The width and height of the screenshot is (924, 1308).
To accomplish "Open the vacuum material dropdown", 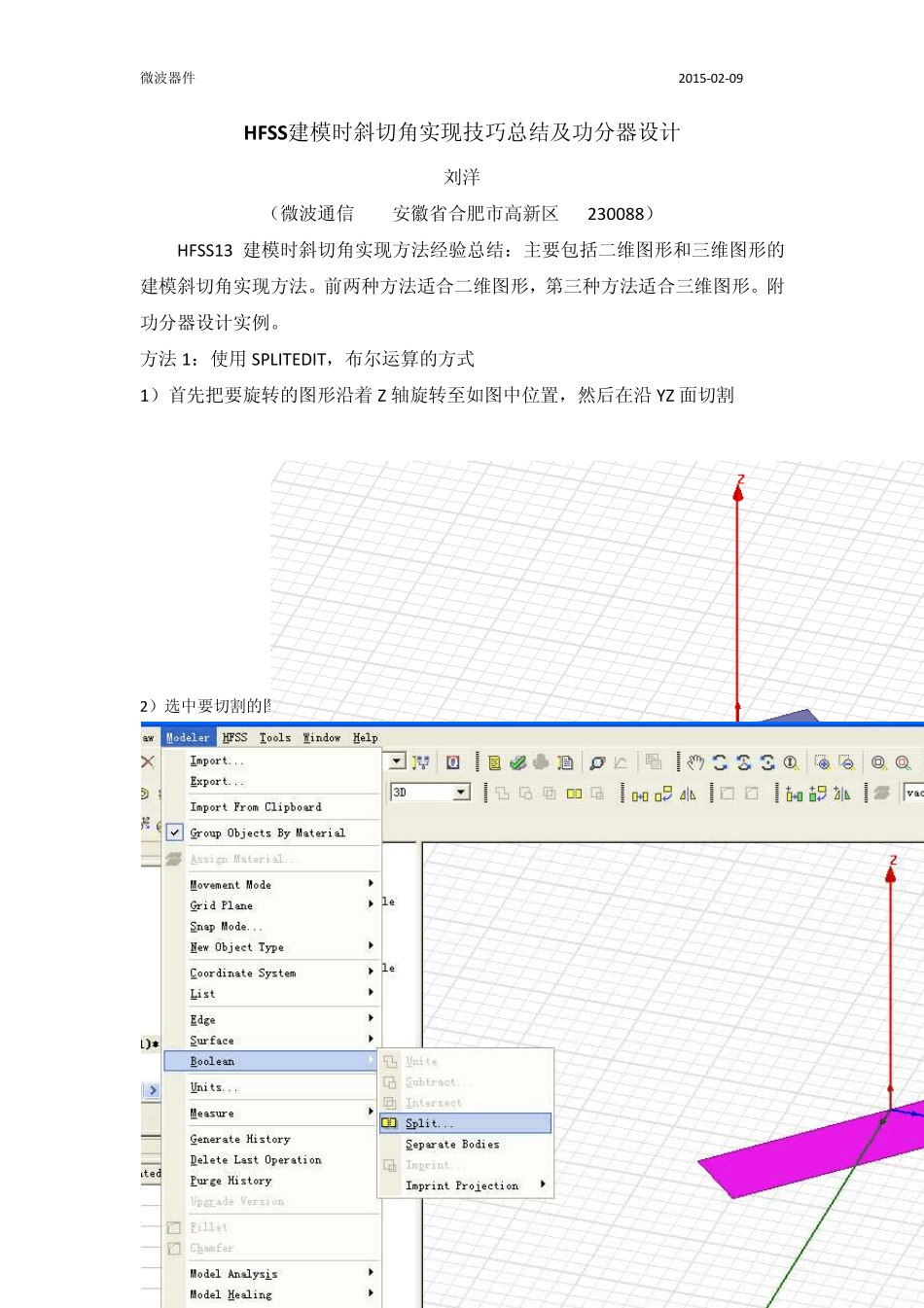I will tap(914, 793).
